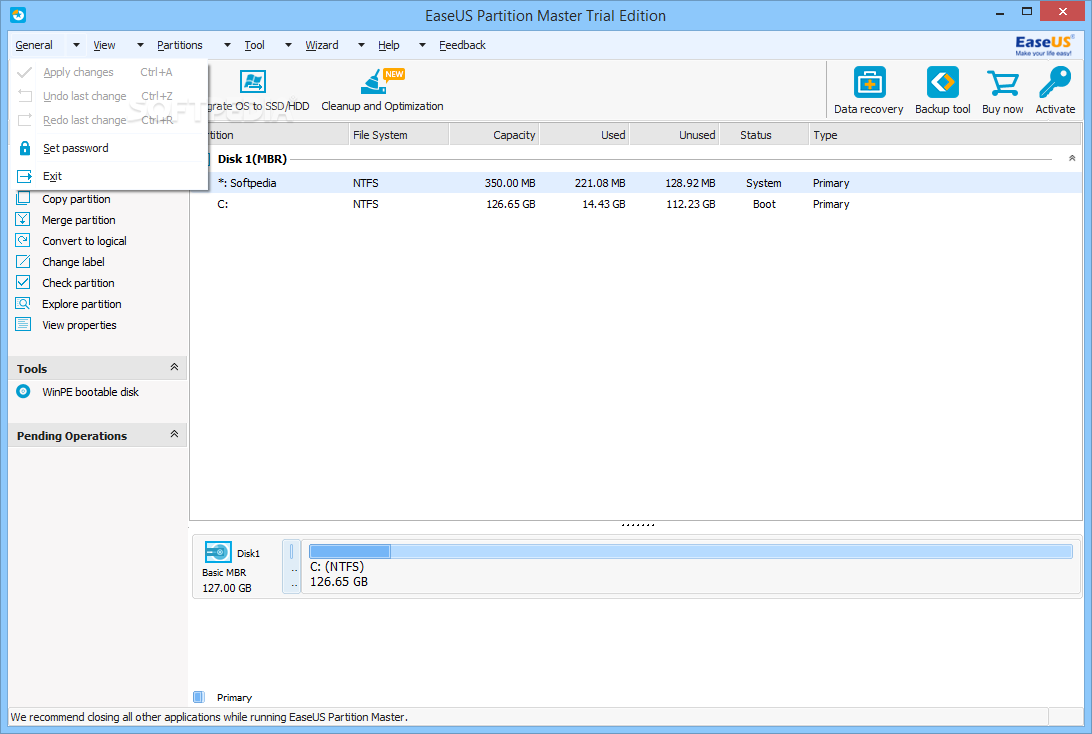Click View properties in sidebar
Image resolution: width=1092 pixels, height=734 pixels.
coord(79,325)
